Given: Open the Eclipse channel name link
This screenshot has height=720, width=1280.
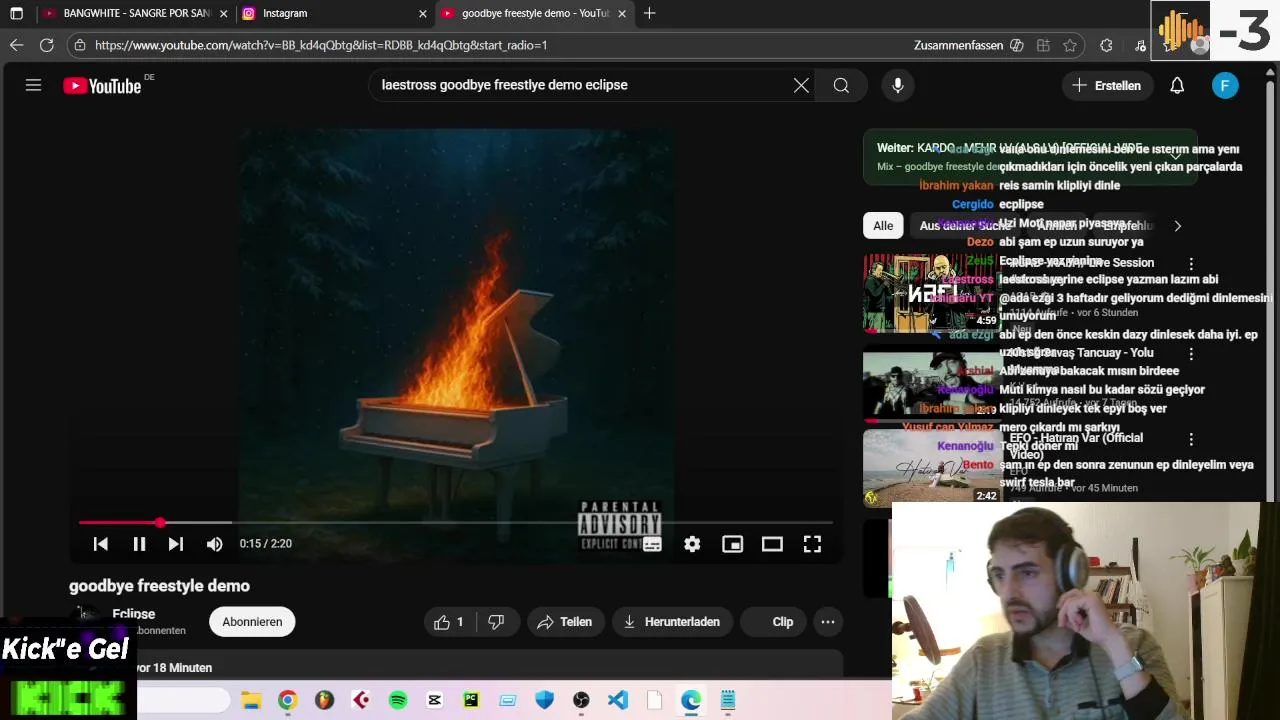Looking at the screenshot, I should pos(134,614).
